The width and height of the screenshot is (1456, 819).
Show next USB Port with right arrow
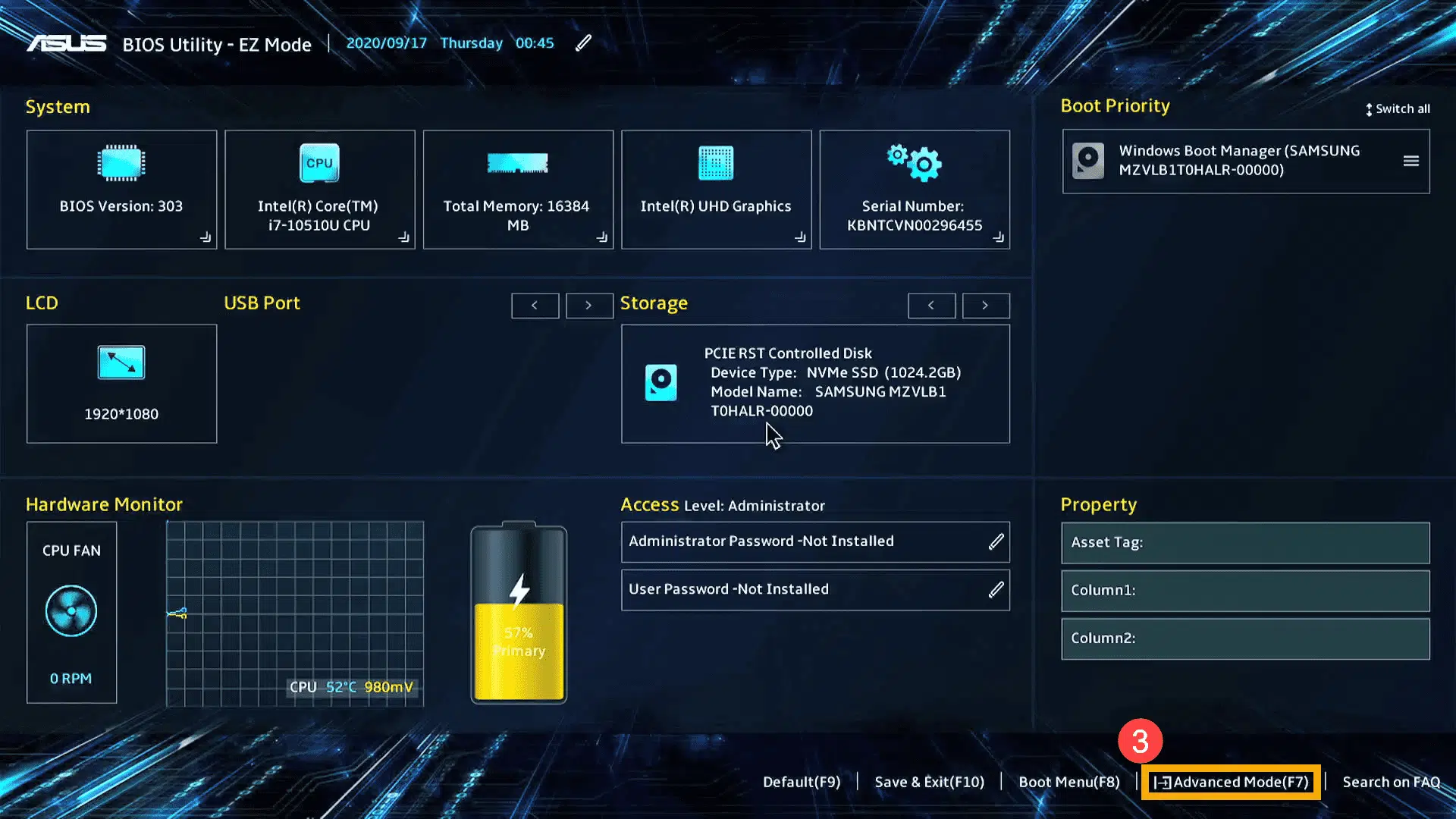[x=588, y=305]
